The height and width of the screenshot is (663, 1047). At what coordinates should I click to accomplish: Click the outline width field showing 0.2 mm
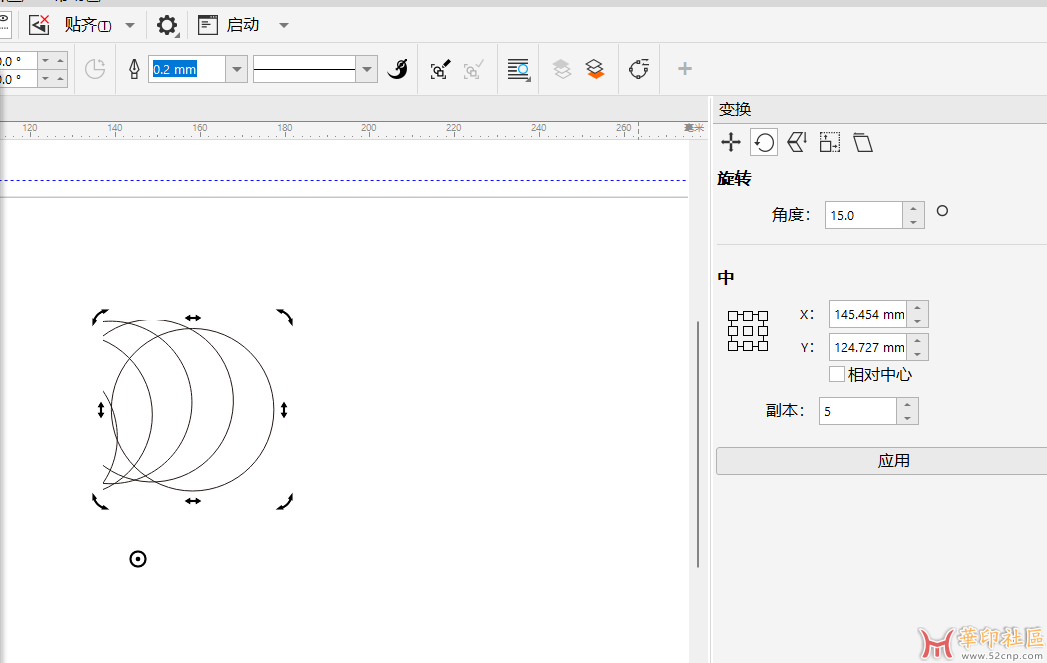pos(186,69)
